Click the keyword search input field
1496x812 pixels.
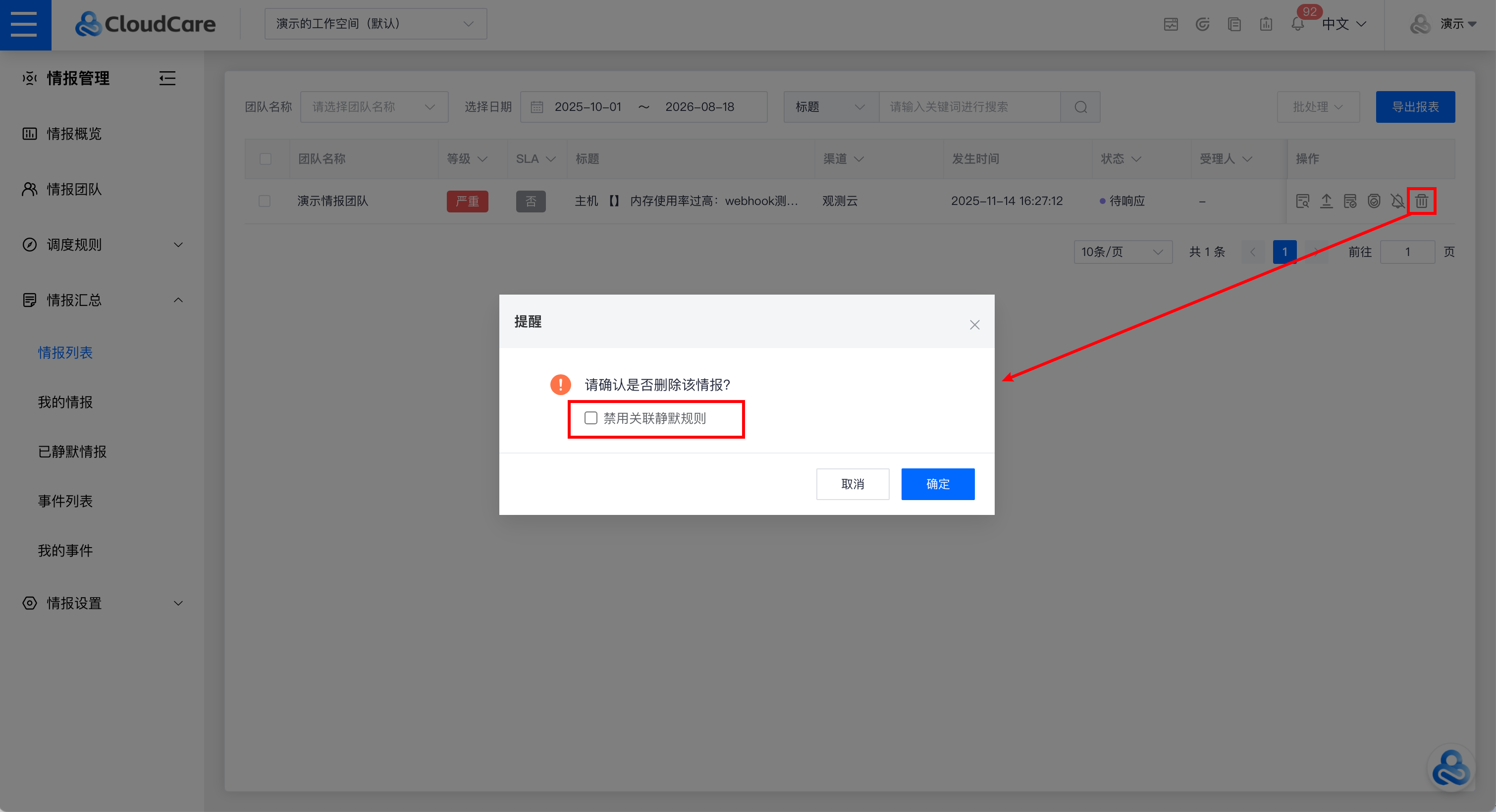pos(969,107)
